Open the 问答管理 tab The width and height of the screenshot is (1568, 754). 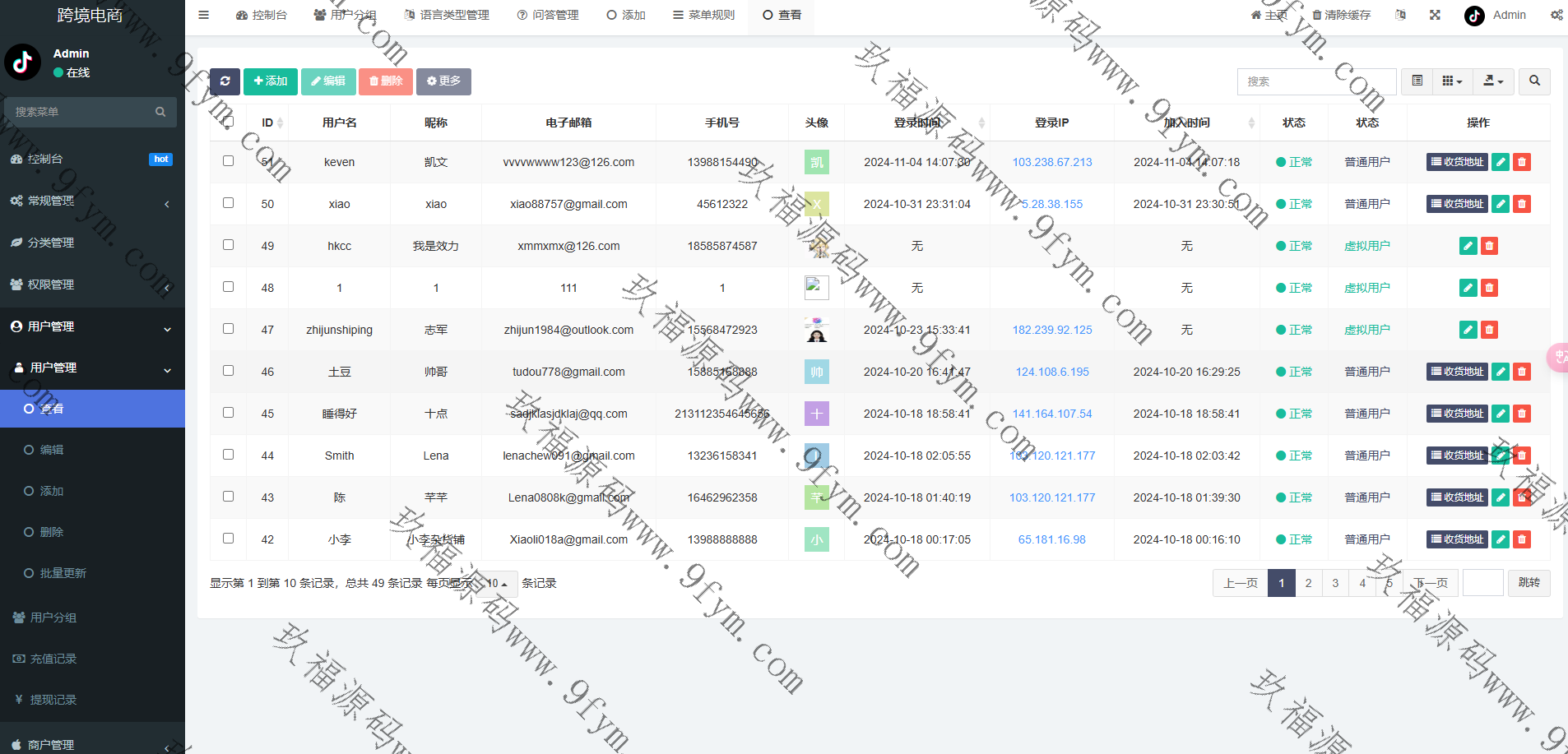548,15
